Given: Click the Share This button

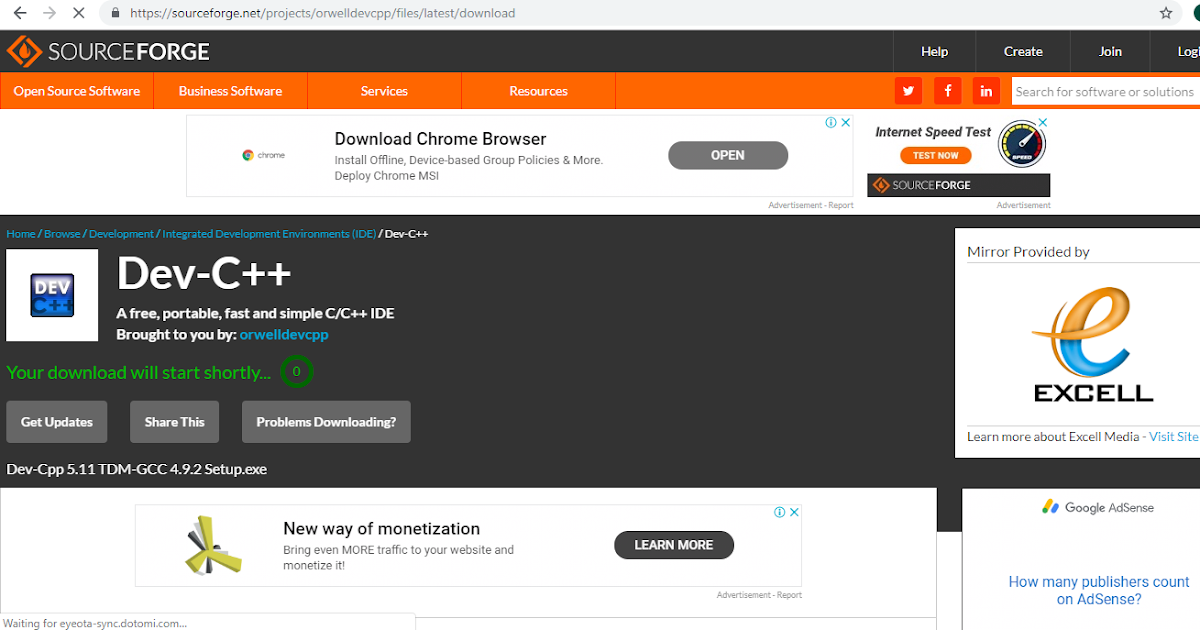Looking at the screenshot, I should (x=174, y=422).
